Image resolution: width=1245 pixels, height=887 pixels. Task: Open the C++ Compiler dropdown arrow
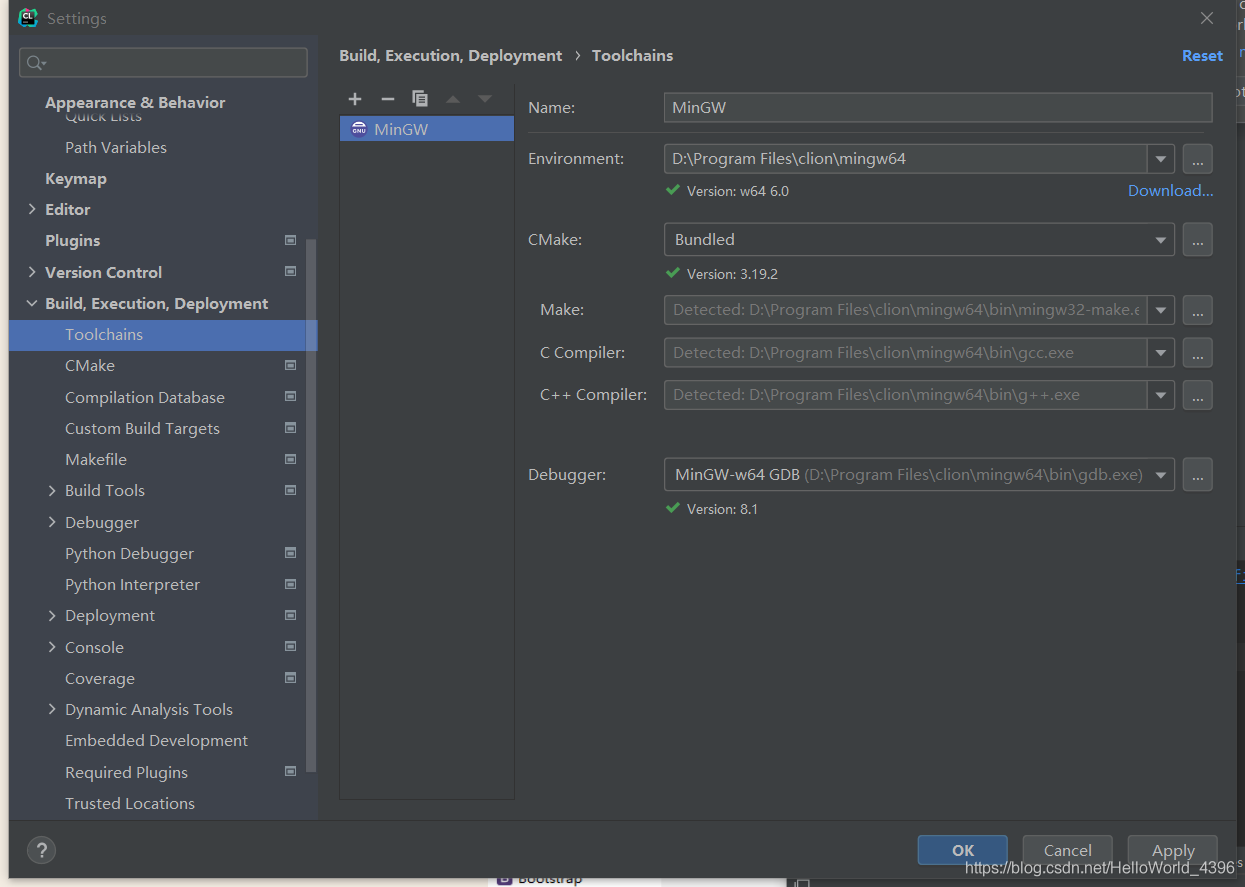pyautogui.click(x=1160, y=395)
